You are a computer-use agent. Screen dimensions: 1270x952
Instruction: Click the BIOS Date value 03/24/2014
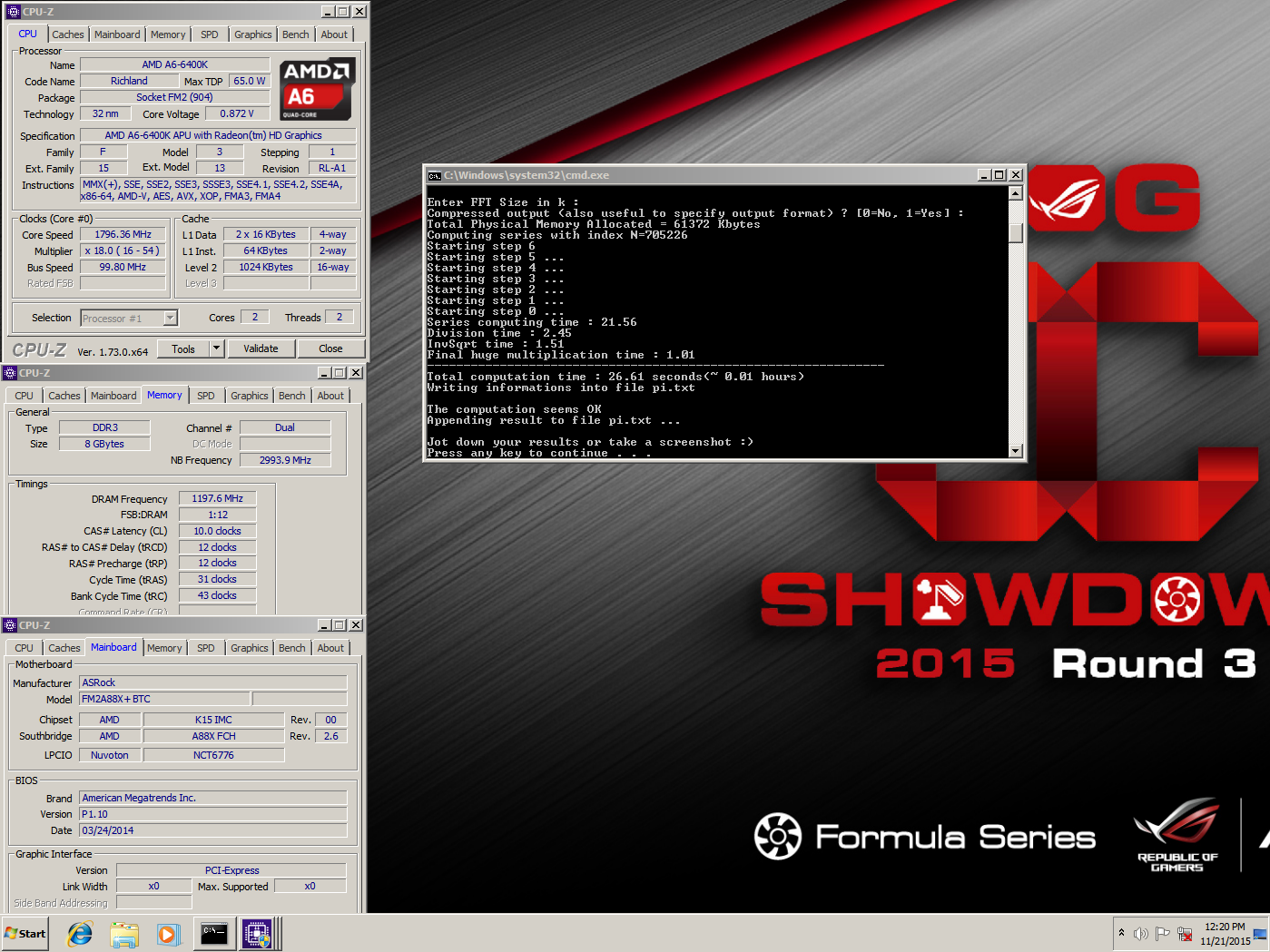click(x=213, y=830)
